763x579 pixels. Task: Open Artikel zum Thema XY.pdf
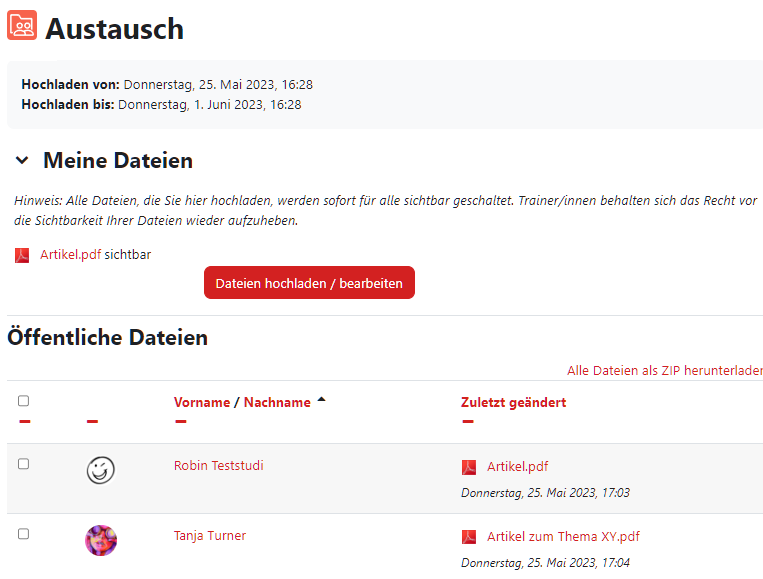(563, 537)
